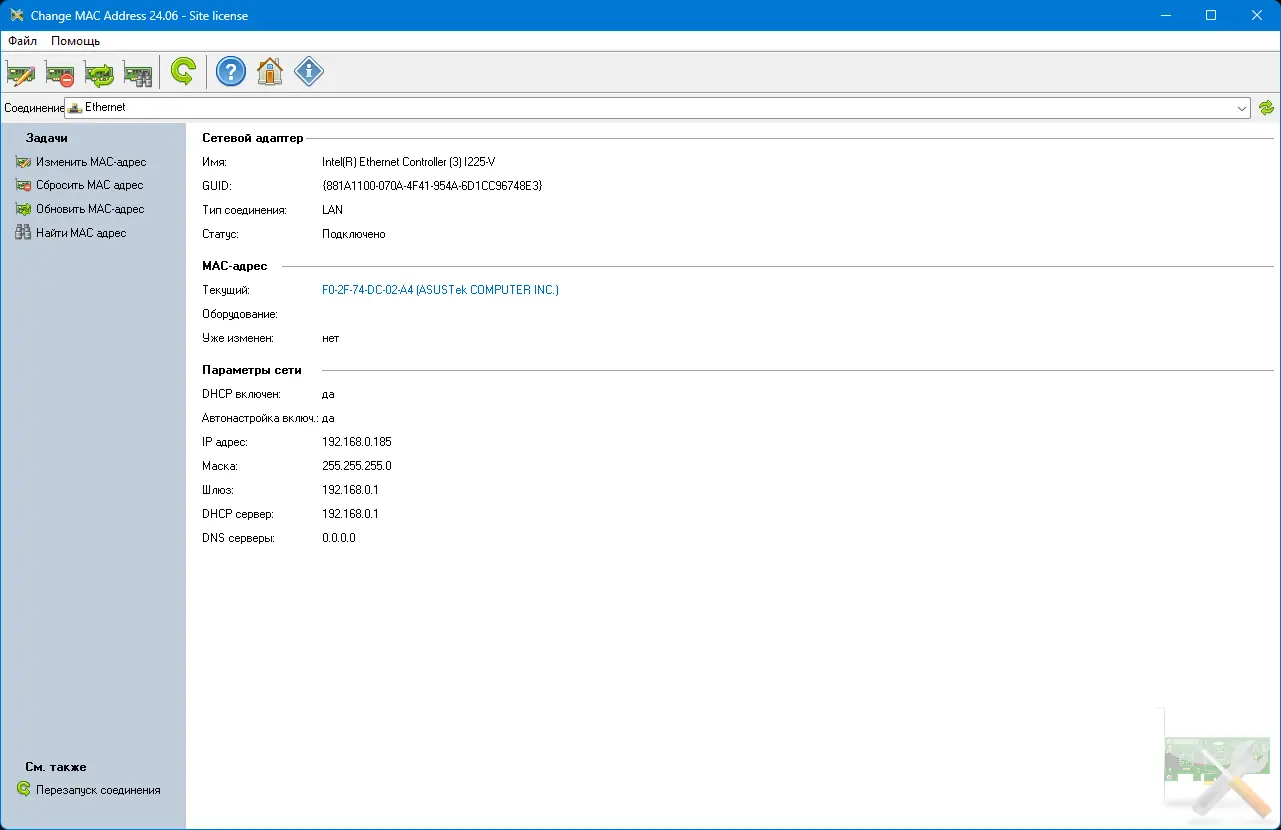Open the Помощь menu
This screenshot has width=1281, height=830.
[75, 41]
